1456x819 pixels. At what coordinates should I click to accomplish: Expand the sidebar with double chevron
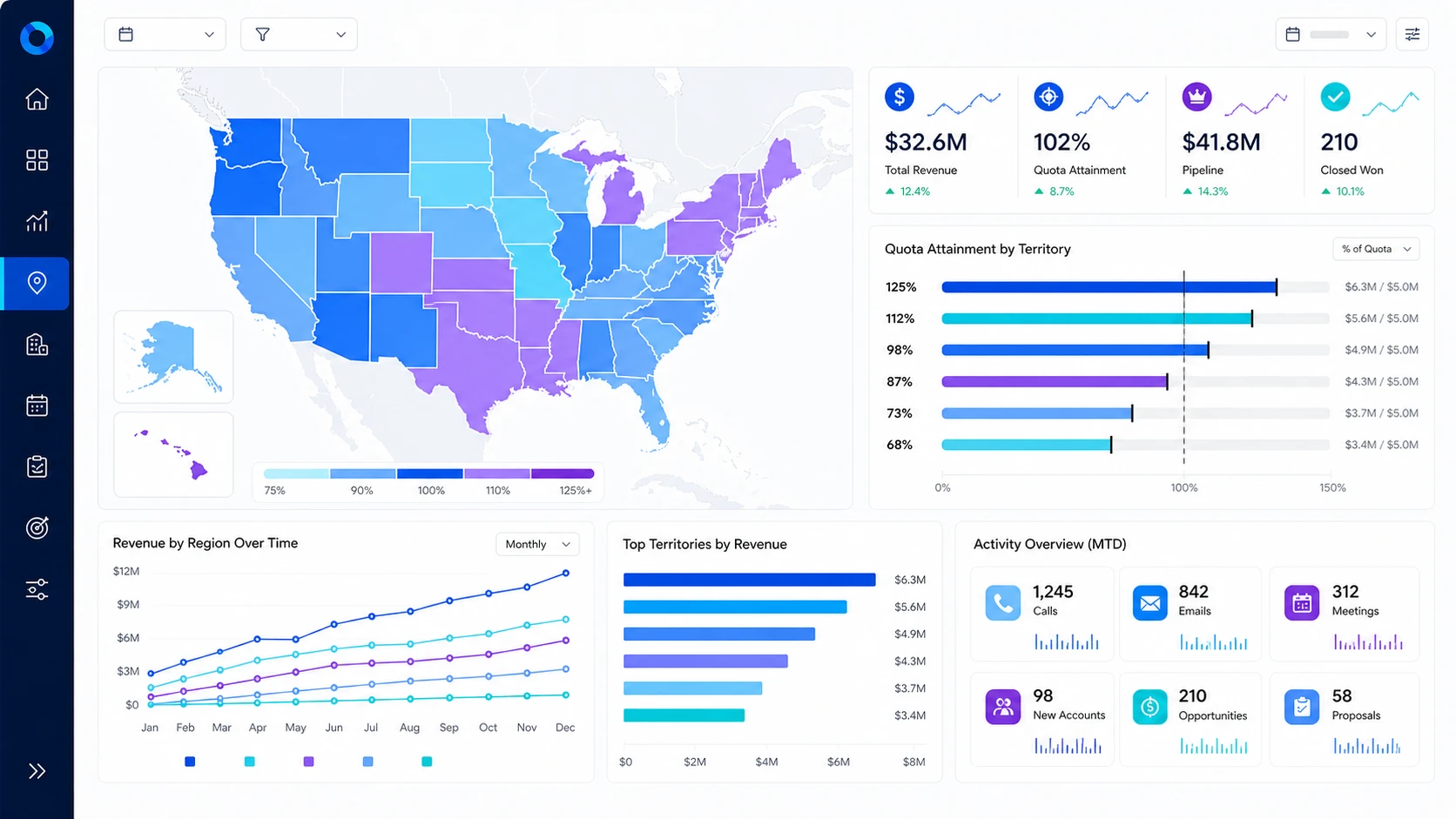click(37, 771)
